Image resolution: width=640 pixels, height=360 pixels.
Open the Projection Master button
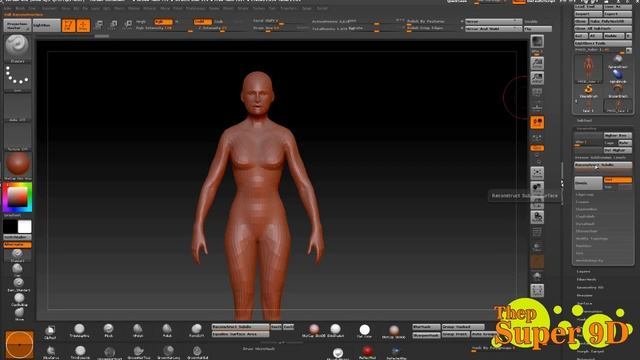tap(18, 25)
